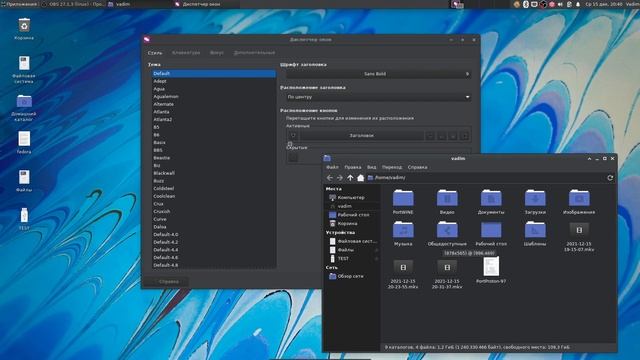Select the PortProton-97 document file

coord(491,270)
